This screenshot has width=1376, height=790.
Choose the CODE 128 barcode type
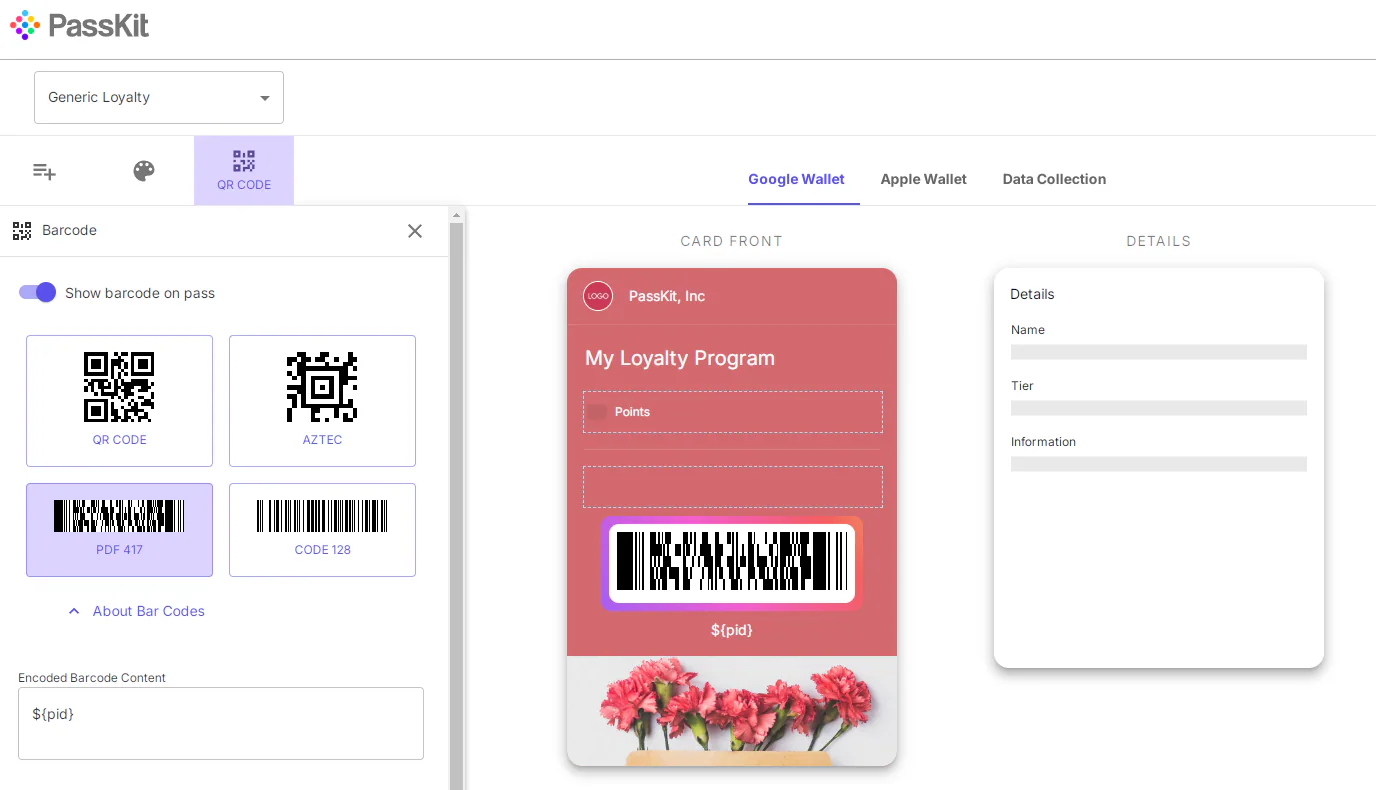[x=322, y=530]
